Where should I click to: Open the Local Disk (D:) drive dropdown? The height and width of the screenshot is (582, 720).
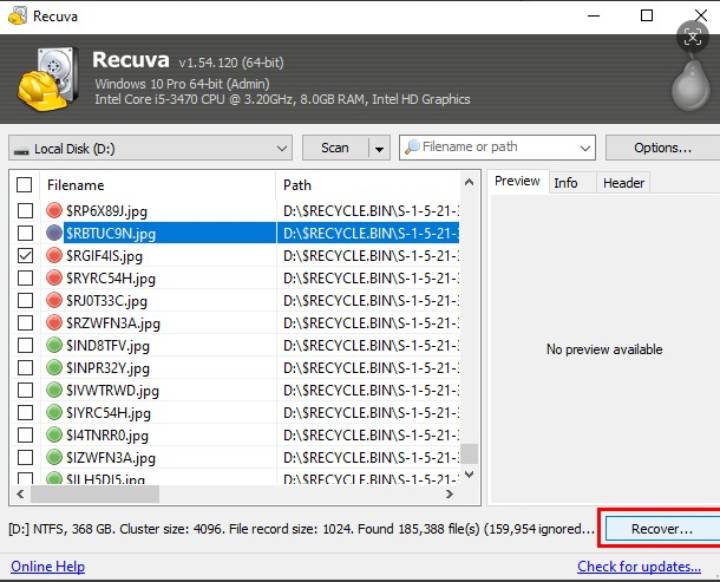tap(150, 148)
